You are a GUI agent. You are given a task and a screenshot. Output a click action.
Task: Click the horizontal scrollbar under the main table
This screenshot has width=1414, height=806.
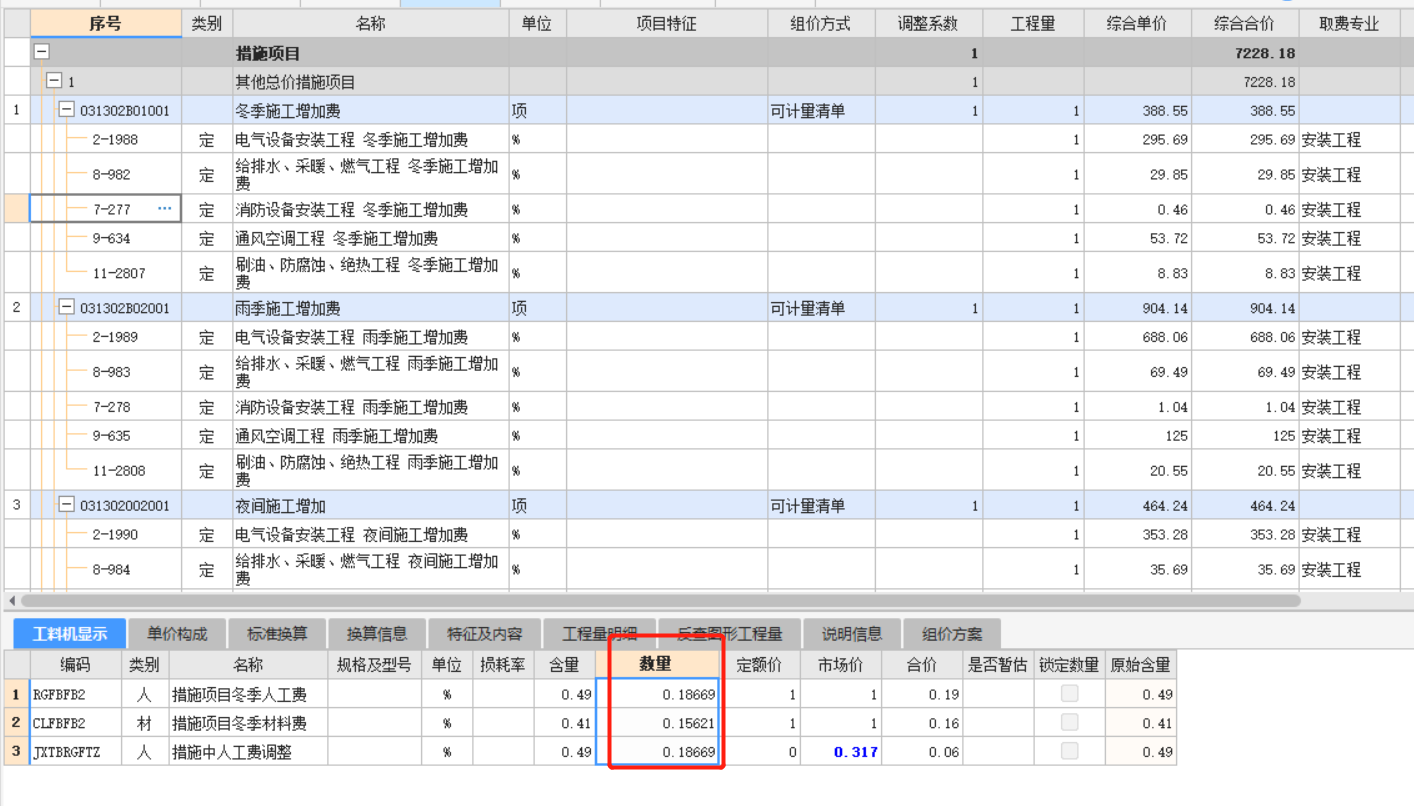click(x=660, y=601)
